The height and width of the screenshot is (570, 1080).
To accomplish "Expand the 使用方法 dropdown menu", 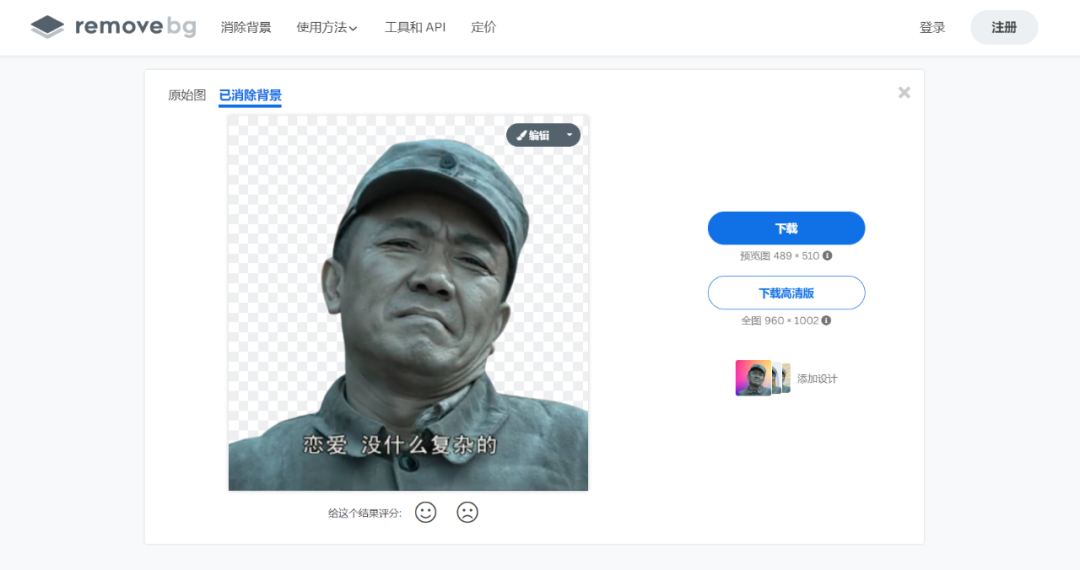I will [327, 28].
